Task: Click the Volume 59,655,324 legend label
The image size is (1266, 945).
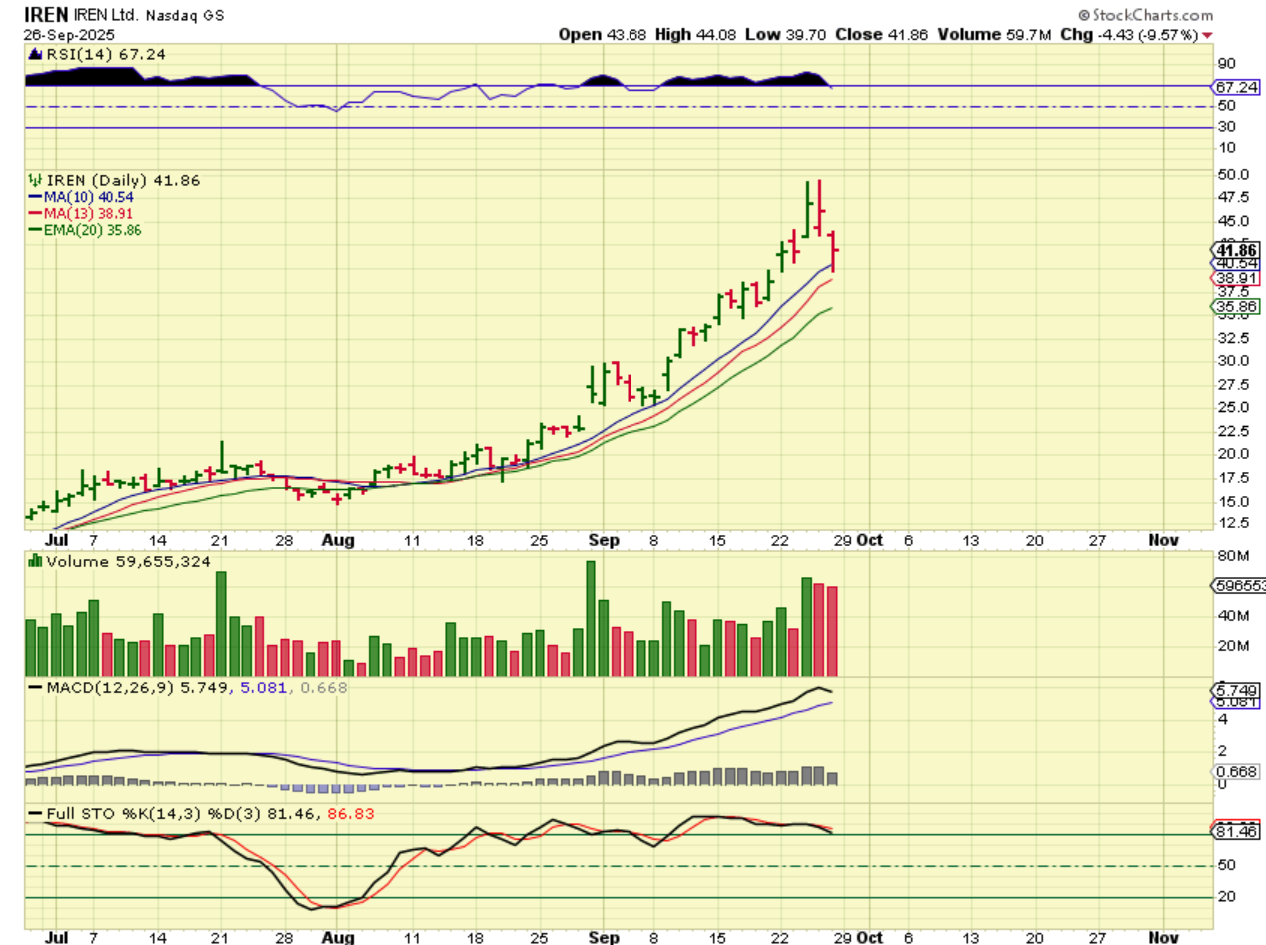Action: pyautogui.click(x=128, y=561)
